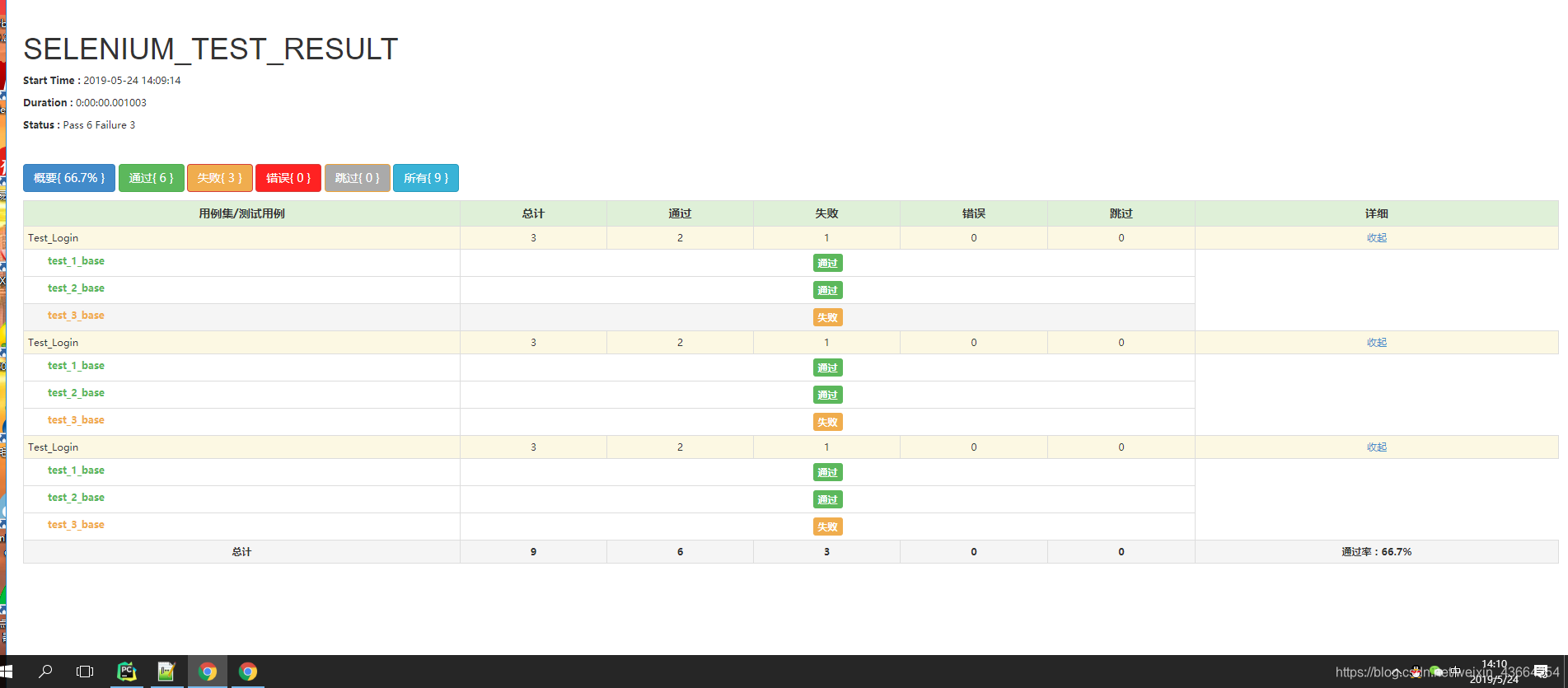
Task: Select Start Time value 2019-05-24 14:09:14
Action: [132, 81]
